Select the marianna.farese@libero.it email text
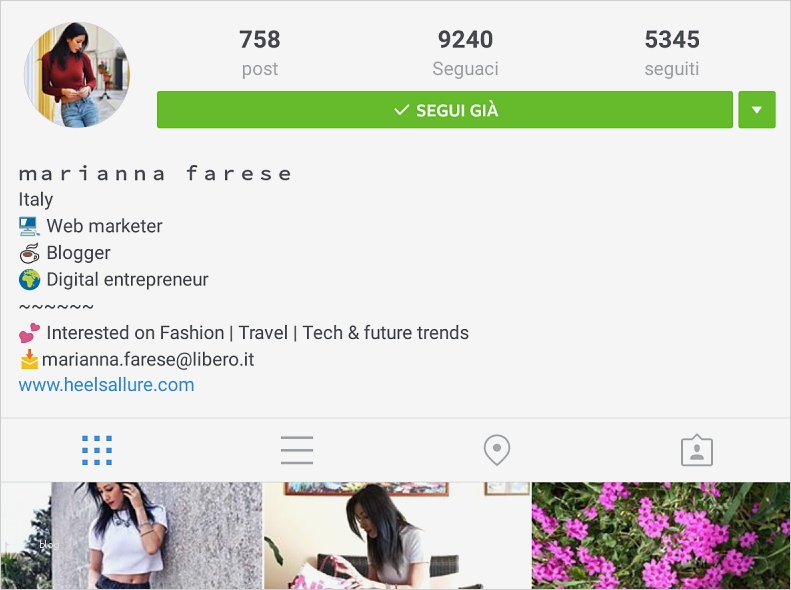This screenshot has width=791, height=590. tap(148, 360)
